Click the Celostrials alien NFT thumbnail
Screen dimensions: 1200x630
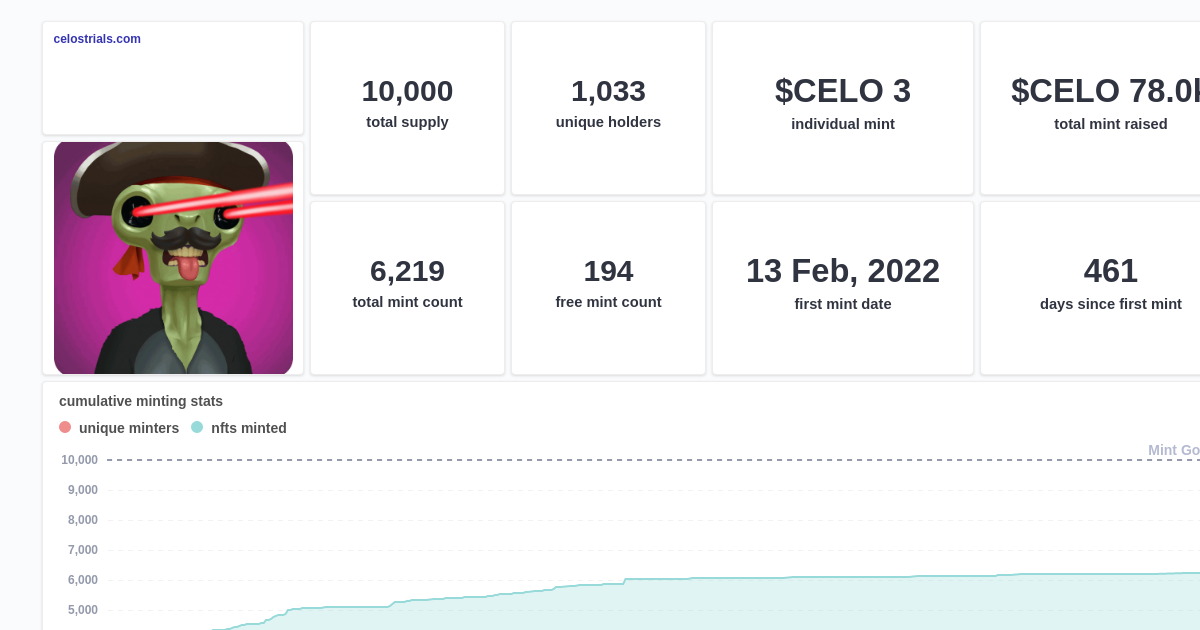coord(172,258)
